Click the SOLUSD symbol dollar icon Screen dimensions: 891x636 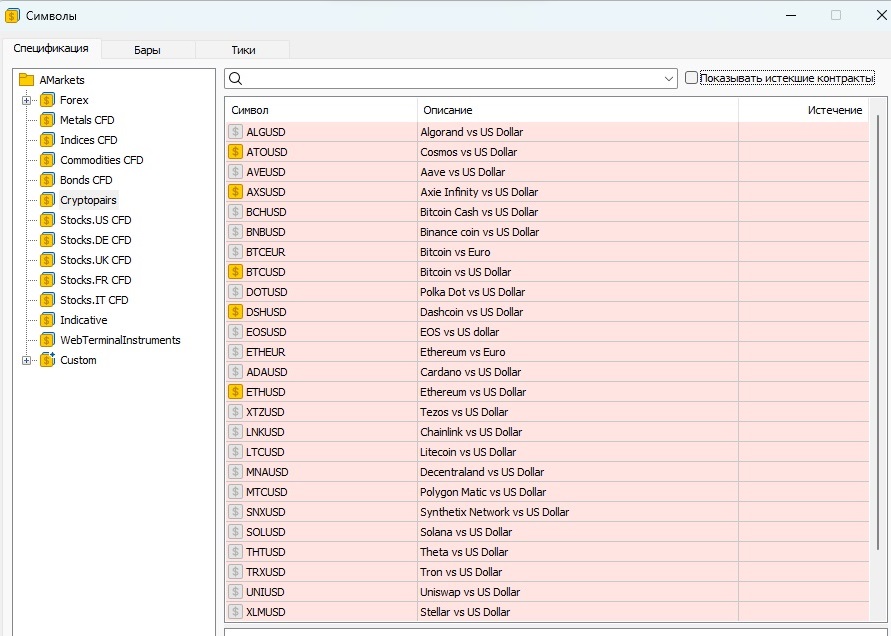click(235, 531)
